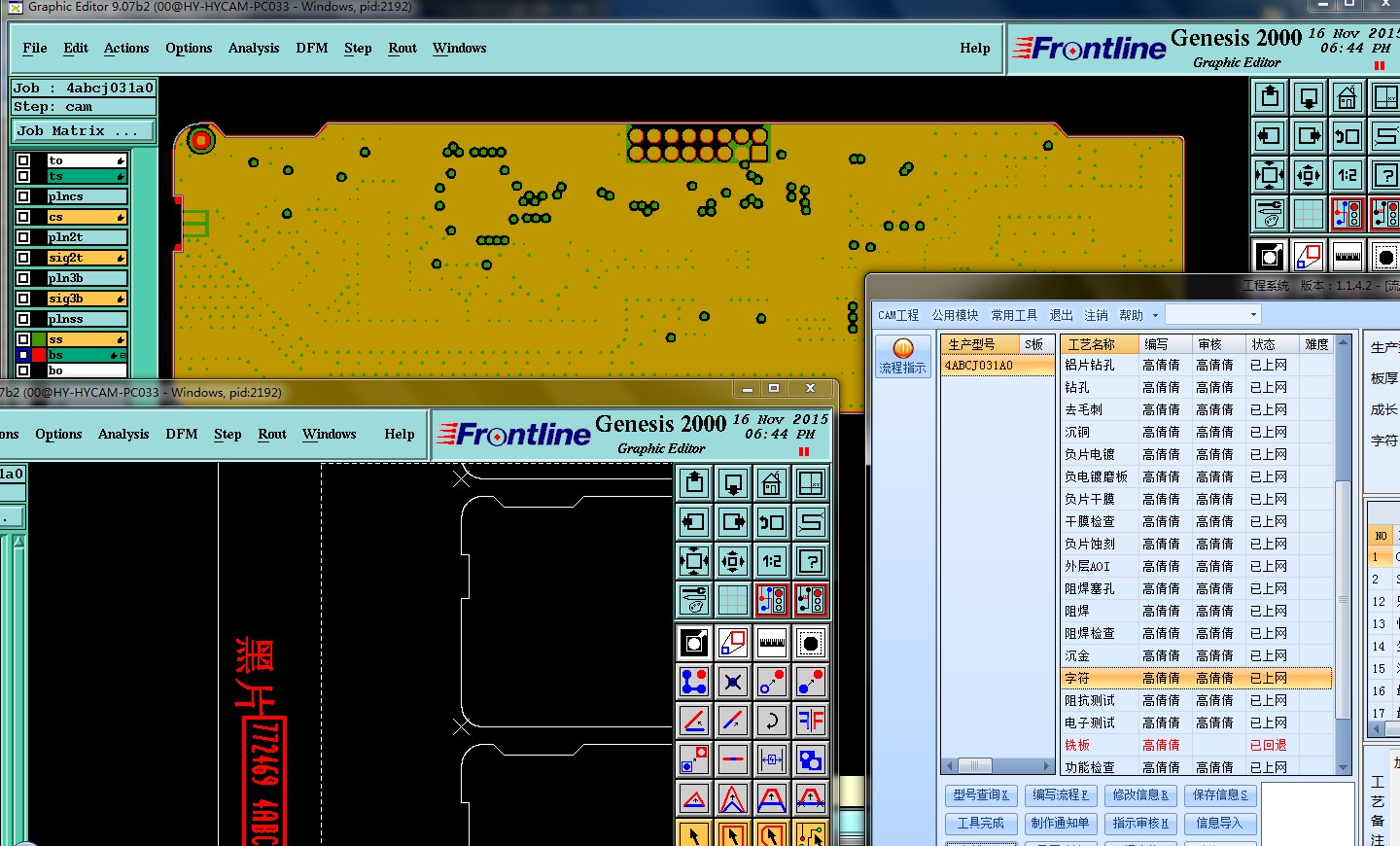
Task: Open the tools and palette settings icon
Action: [694, 600]
